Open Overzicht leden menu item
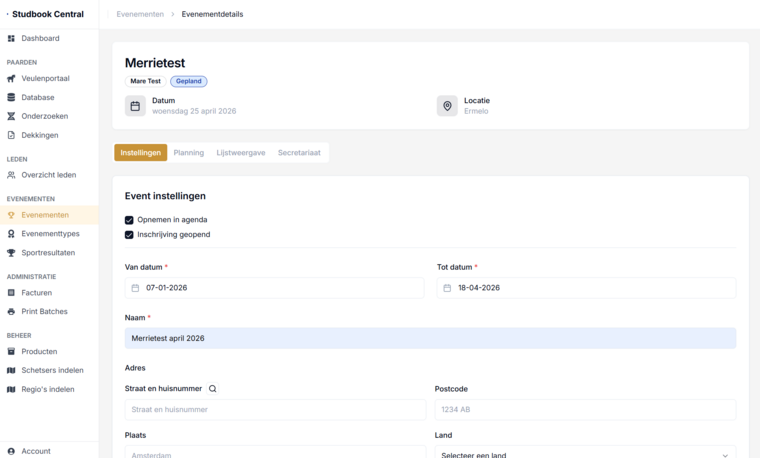The height and width of the screenshot is (458, 760). (x=49, y=175)
